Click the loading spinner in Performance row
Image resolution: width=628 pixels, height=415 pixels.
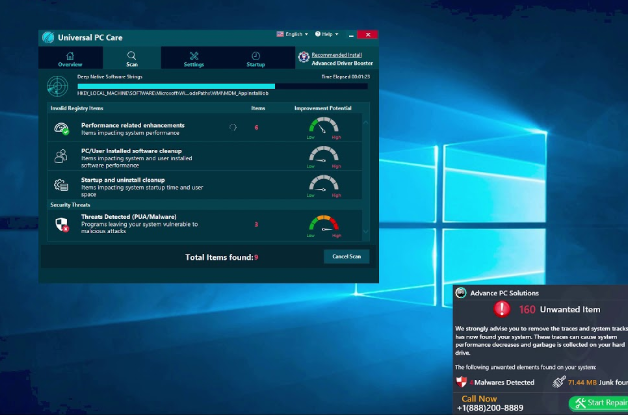[x=233, y=127]
